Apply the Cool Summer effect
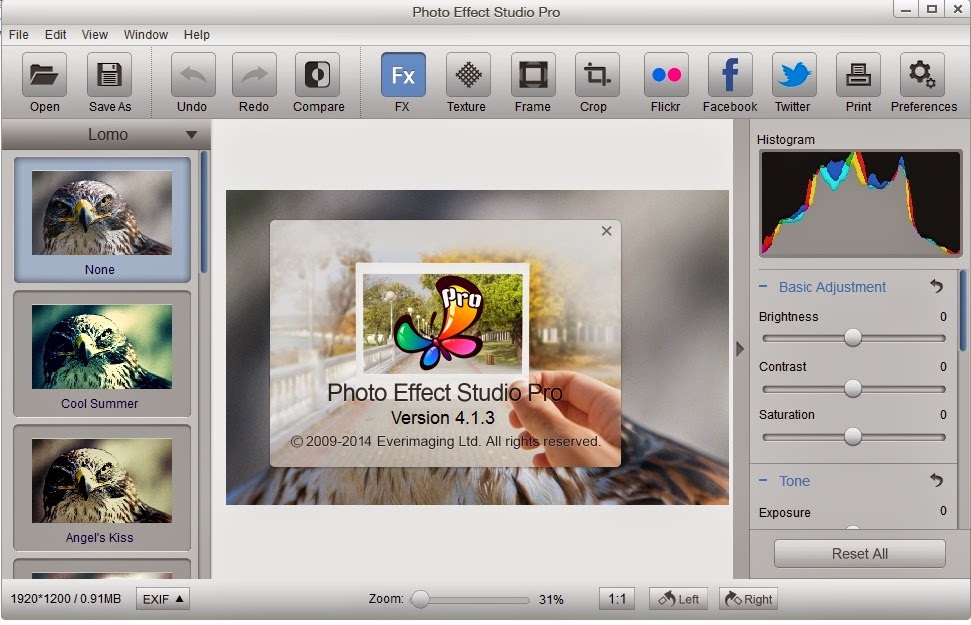This screenshot has height=625, width=971. tap(102, 354)
